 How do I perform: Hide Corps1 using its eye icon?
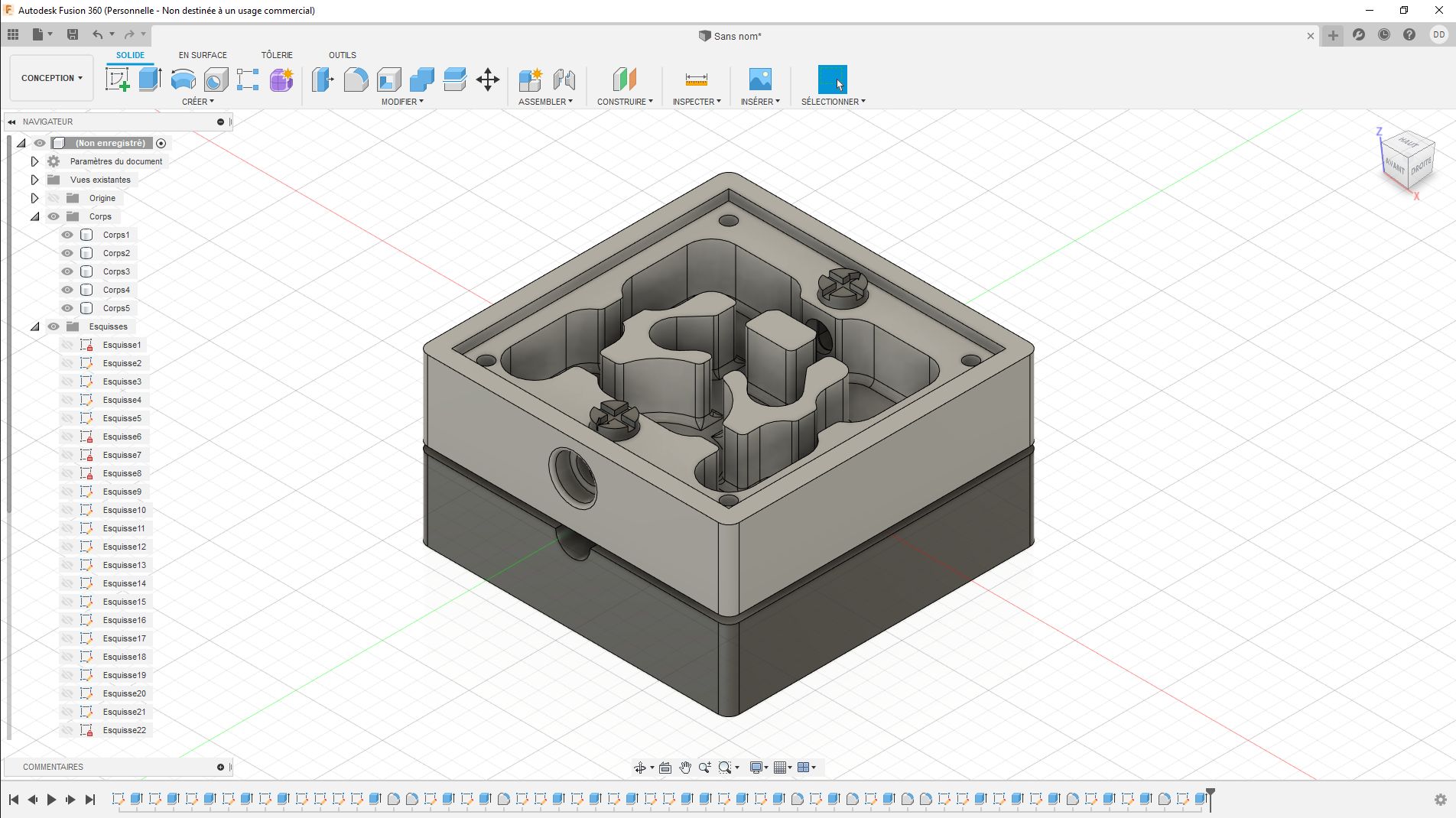click(x=67, y=235)
